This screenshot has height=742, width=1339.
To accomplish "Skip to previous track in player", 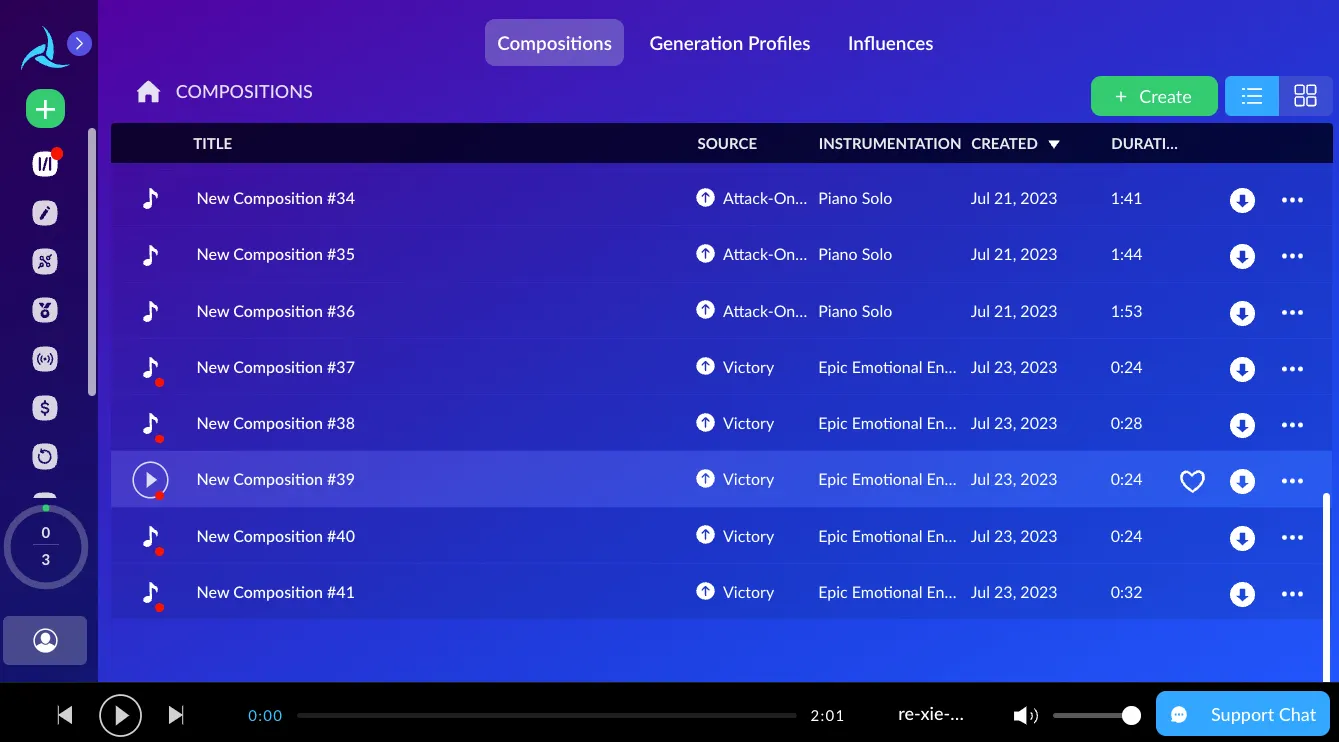I will [x=65, y=715].
